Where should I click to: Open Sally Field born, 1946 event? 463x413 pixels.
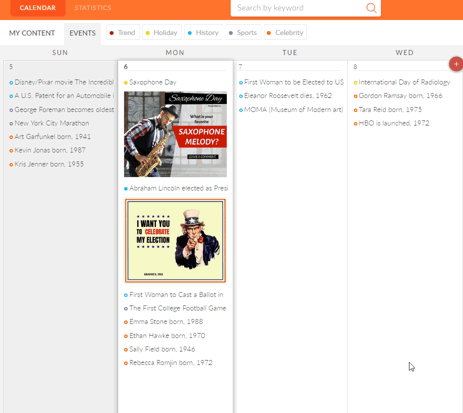tap(159, 349)
